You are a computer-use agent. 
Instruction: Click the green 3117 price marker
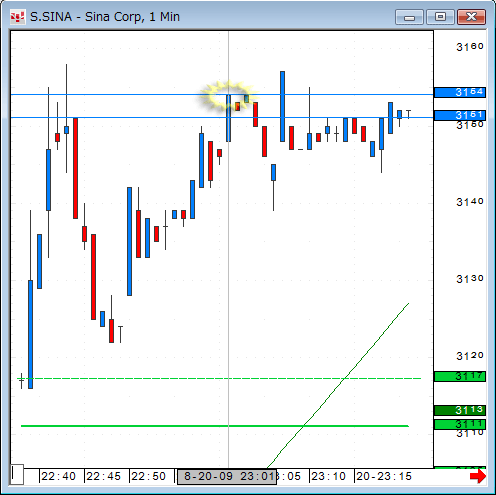pyautogui.click(x=460, y=377)
